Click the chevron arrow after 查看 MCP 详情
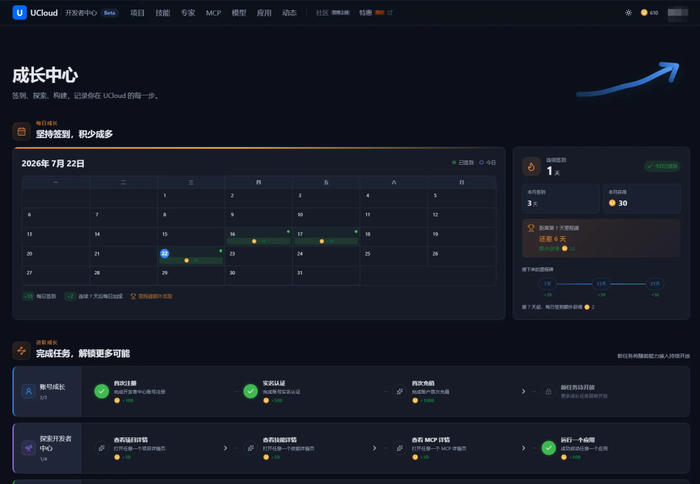The height and width of the screenshot is (484, 700). click(x=523, y=448)
